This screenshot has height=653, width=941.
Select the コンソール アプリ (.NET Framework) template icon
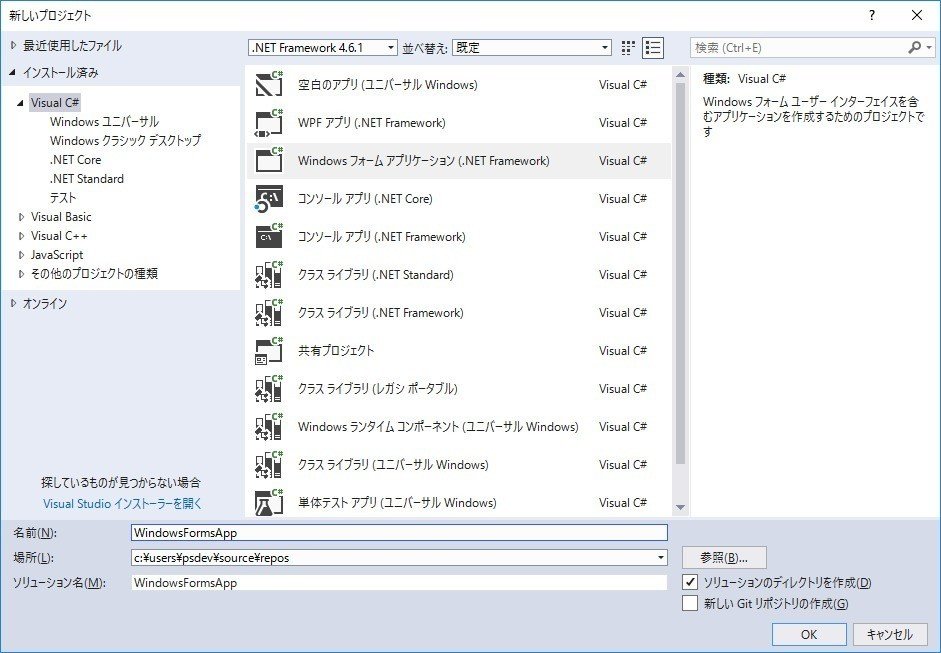point(269,236)
